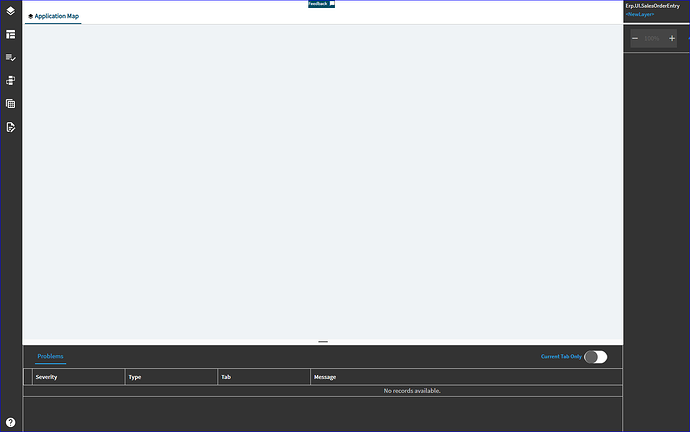Click the zoom in plus button
Viewport: 690px width, 432px height.
click(672, 38)
